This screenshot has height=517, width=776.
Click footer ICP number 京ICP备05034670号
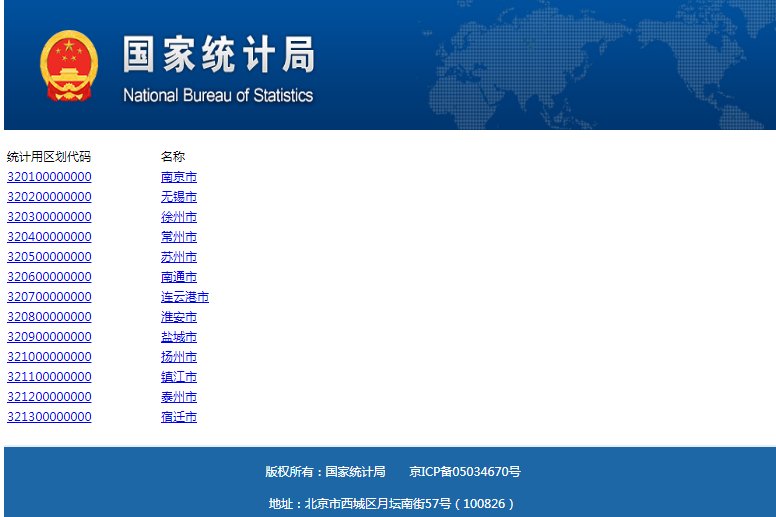pyautogui.click(x=465, y=471)
